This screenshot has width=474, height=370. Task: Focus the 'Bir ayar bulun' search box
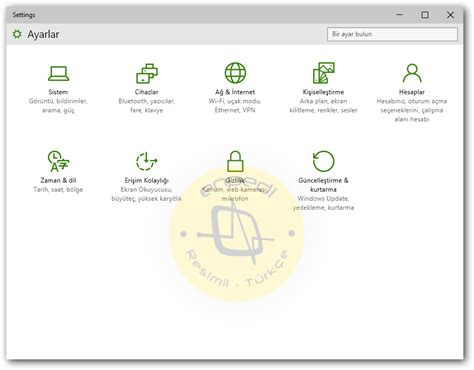click(x=392, y=34)
